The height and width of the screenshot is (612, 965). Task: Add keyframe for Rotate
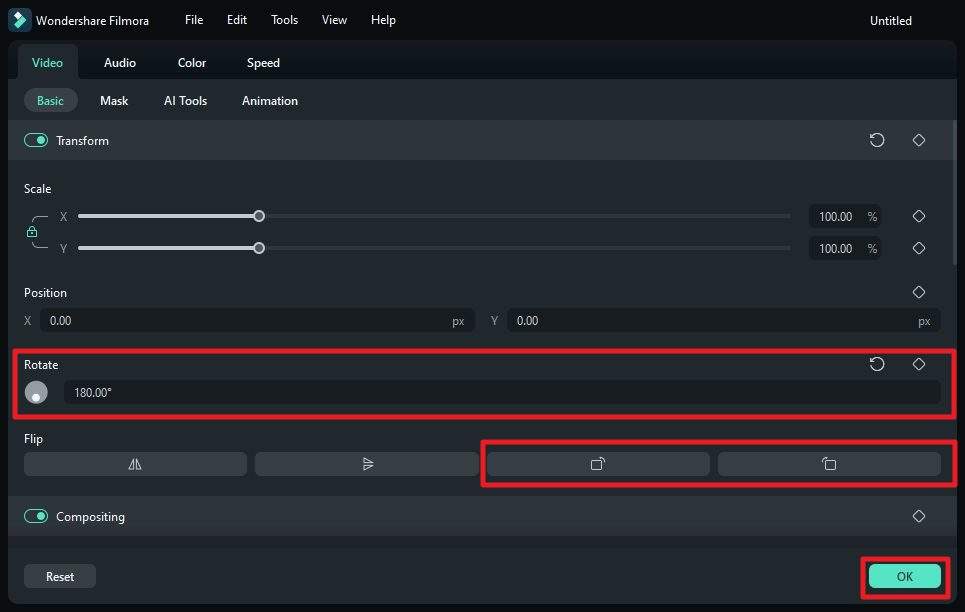[x=919, y=364]
